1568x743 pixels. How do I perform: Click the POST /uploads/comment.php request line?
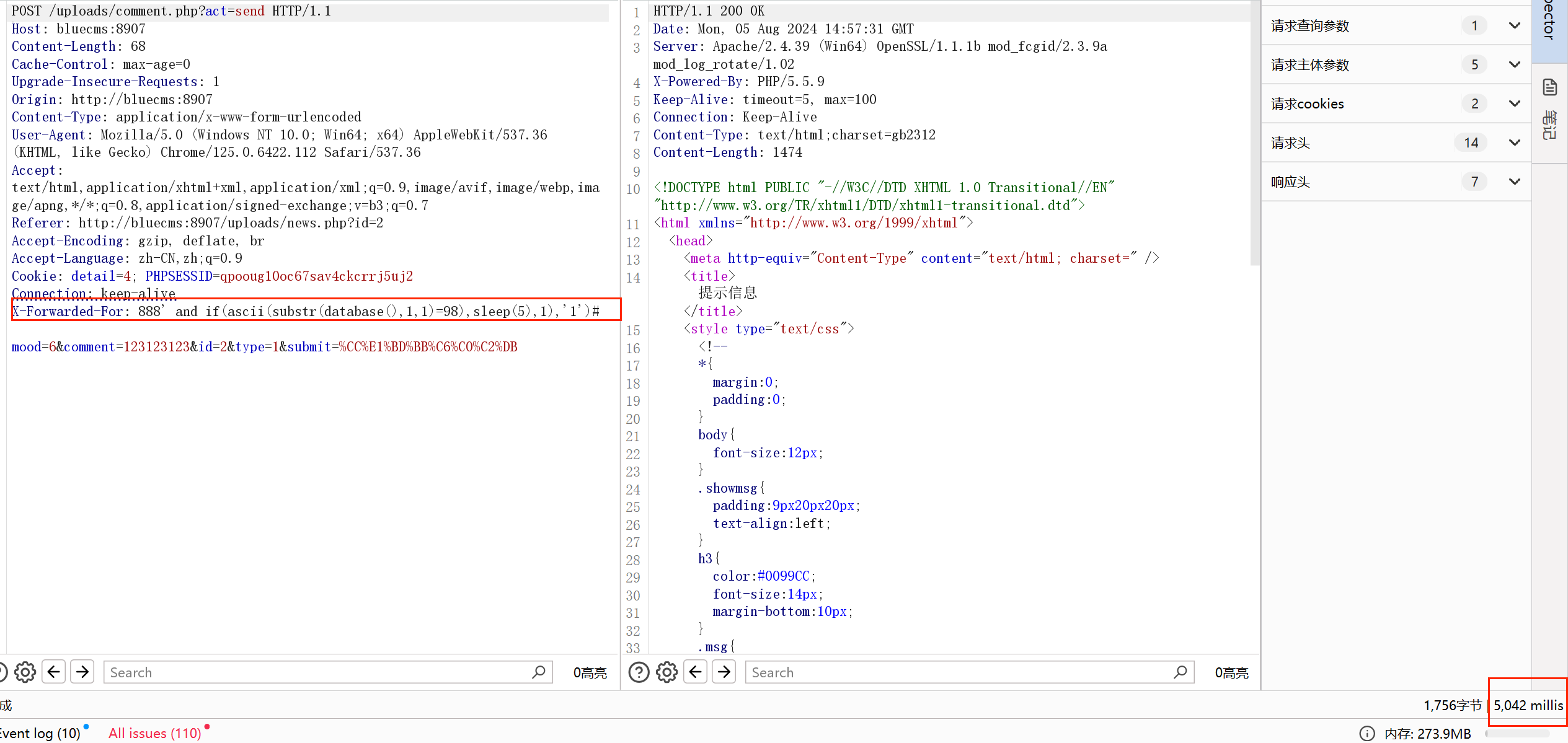tap(171, 11)
